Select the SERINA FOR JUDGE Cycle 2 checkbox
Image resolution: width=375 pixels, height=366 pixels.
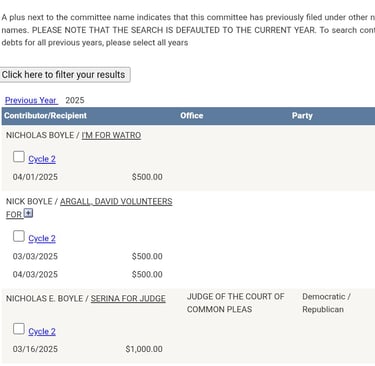point(19,329)
